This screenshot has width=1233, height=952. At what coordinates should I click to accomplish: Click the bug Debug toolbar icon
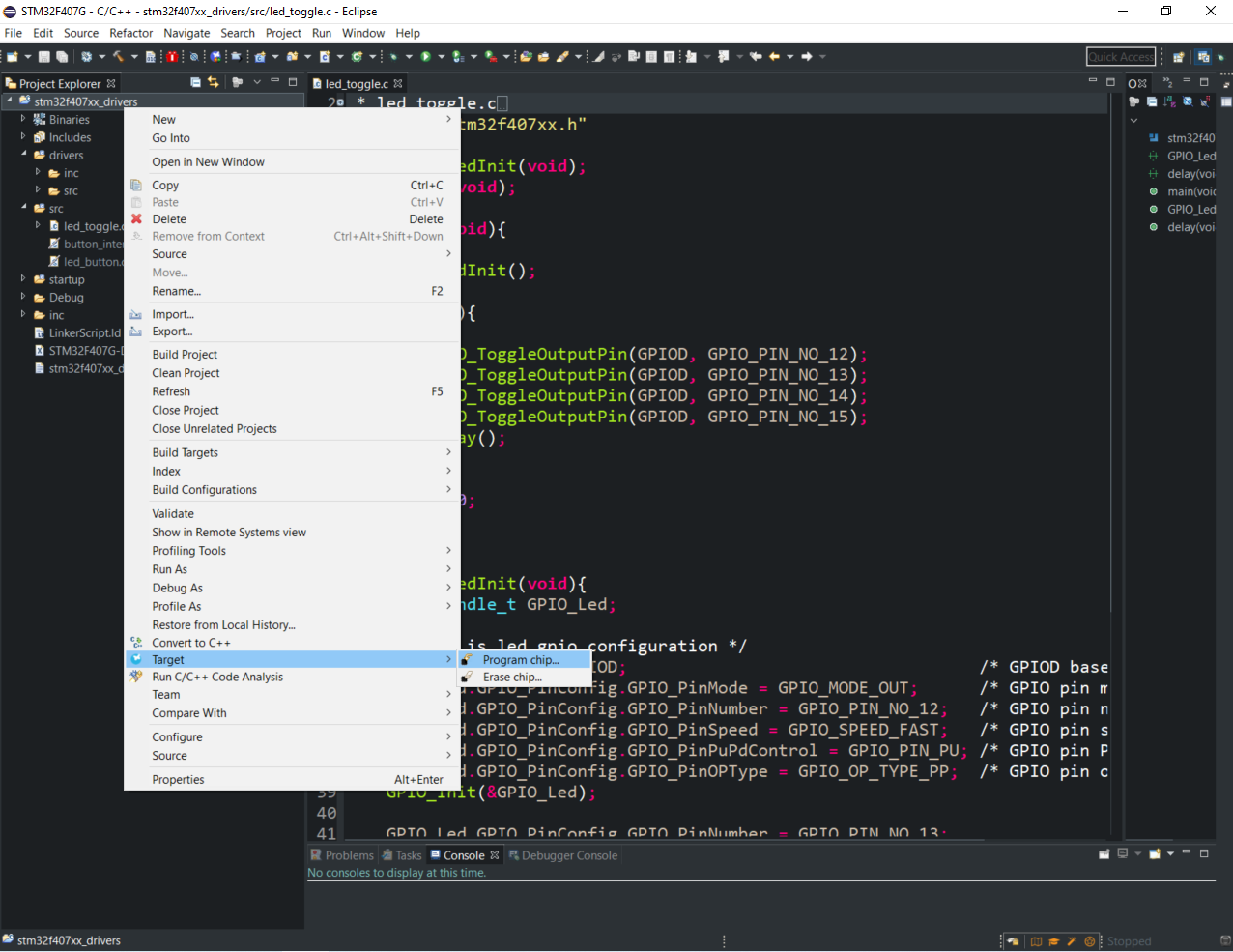click(392, 57)
